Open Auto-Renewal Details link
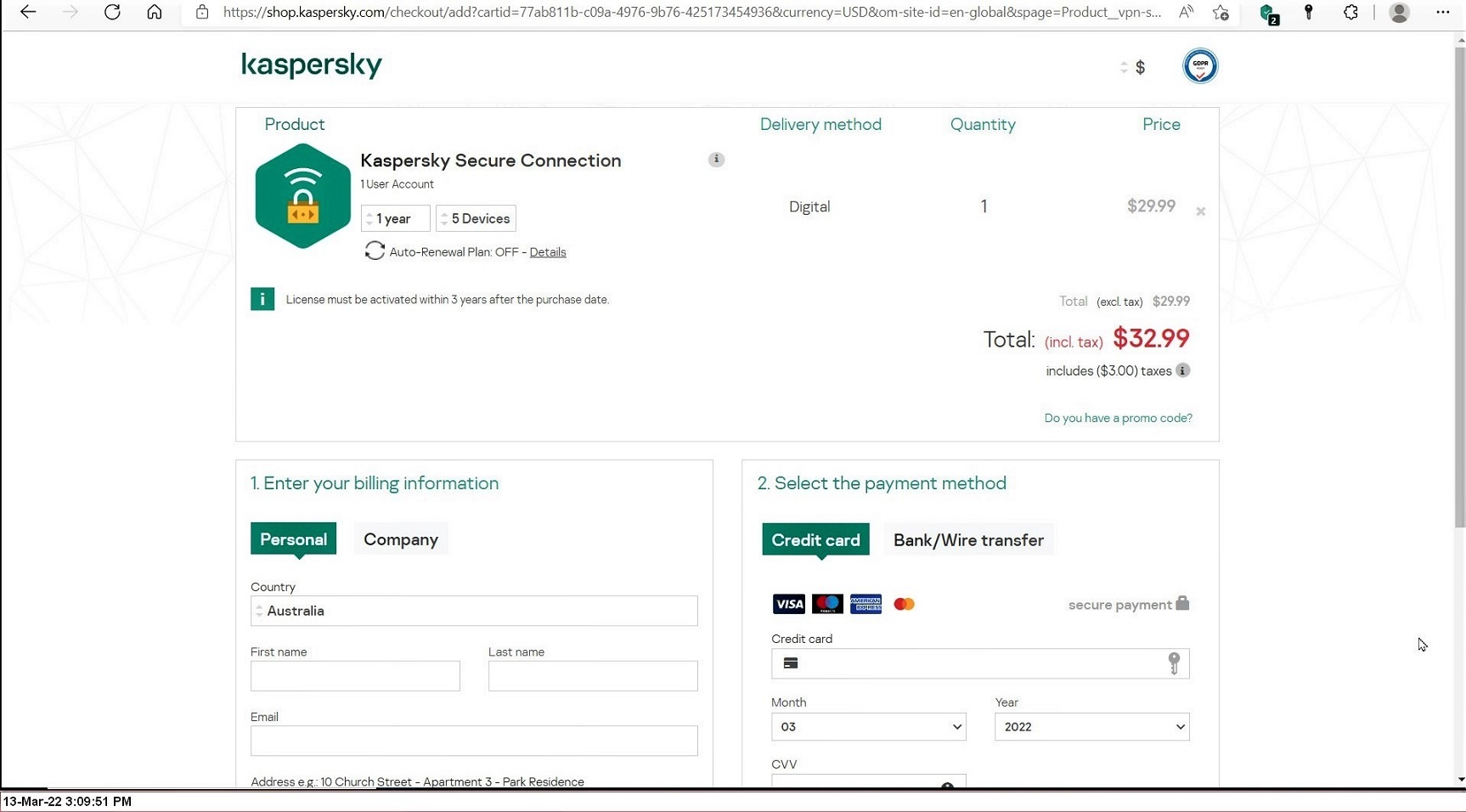 tap(548, 252)
